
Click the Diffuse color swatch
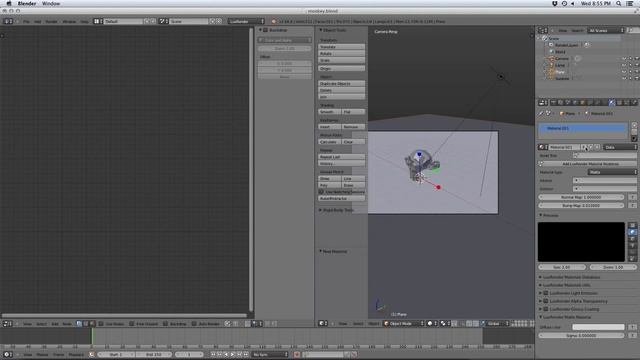click(598, 327)
